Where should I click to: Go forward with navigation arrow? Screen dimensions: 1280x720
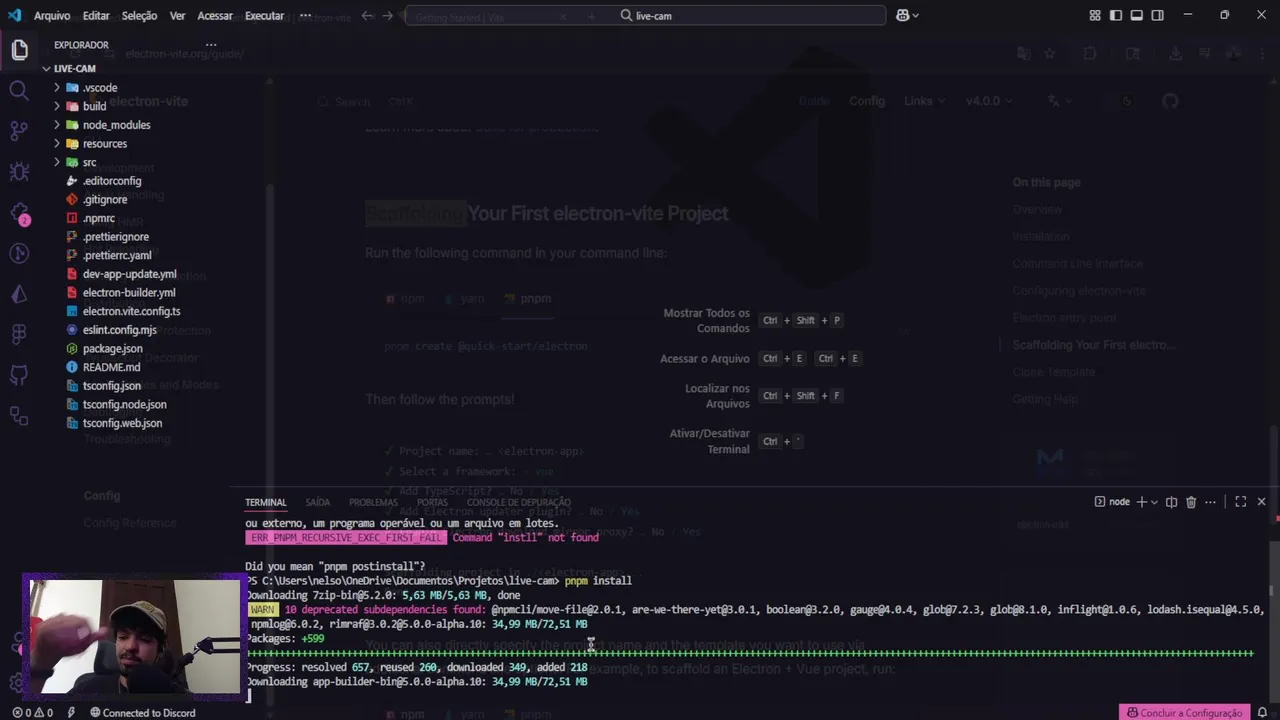(x=388, y=16)
